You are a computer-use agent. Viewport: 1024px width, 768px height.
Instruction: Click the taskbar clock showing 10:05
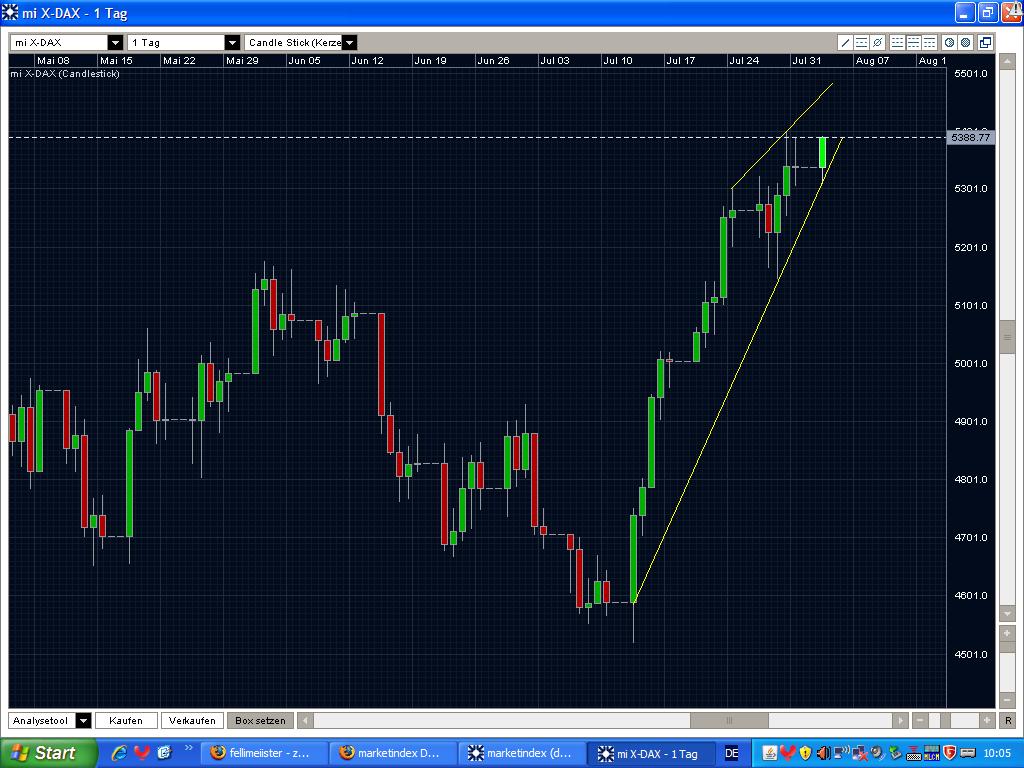997,753
